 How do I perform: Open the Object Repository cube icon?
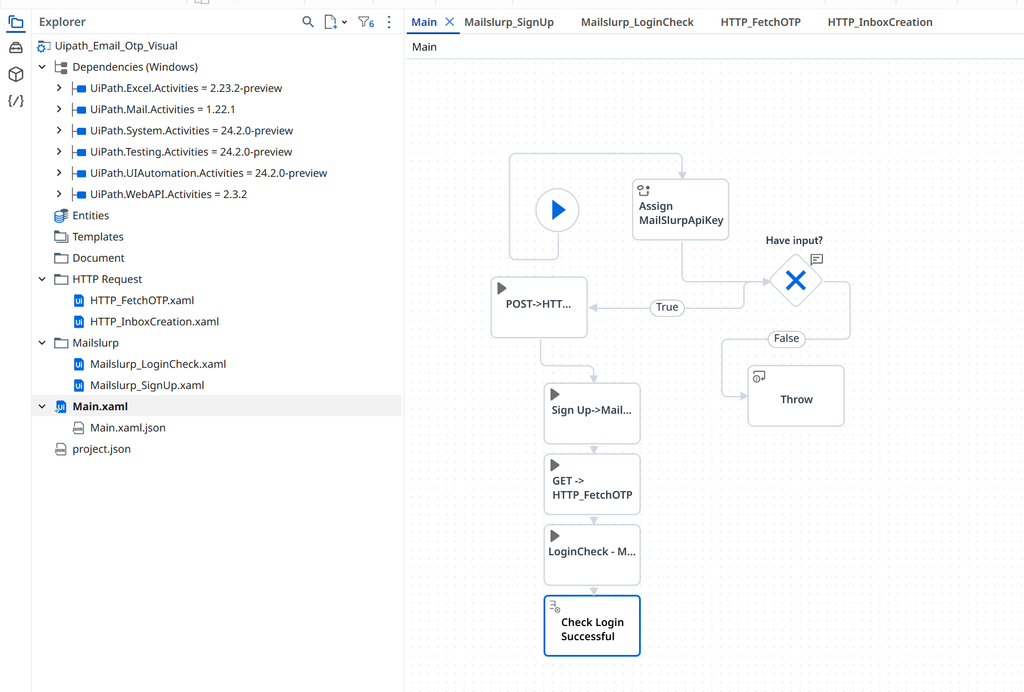pos(16,74)
